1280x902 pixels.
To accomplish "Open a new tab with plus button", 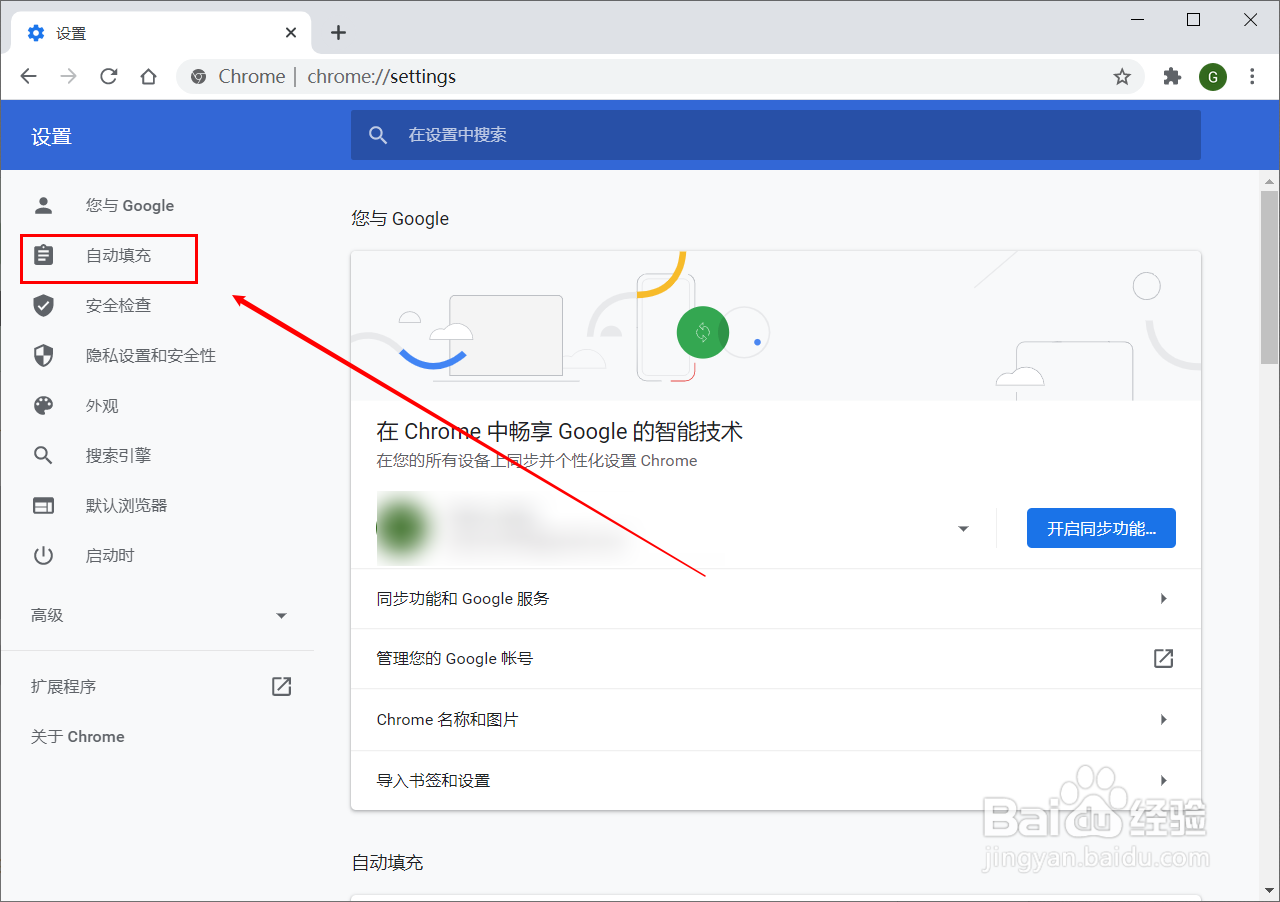I will tap(338, 33).
